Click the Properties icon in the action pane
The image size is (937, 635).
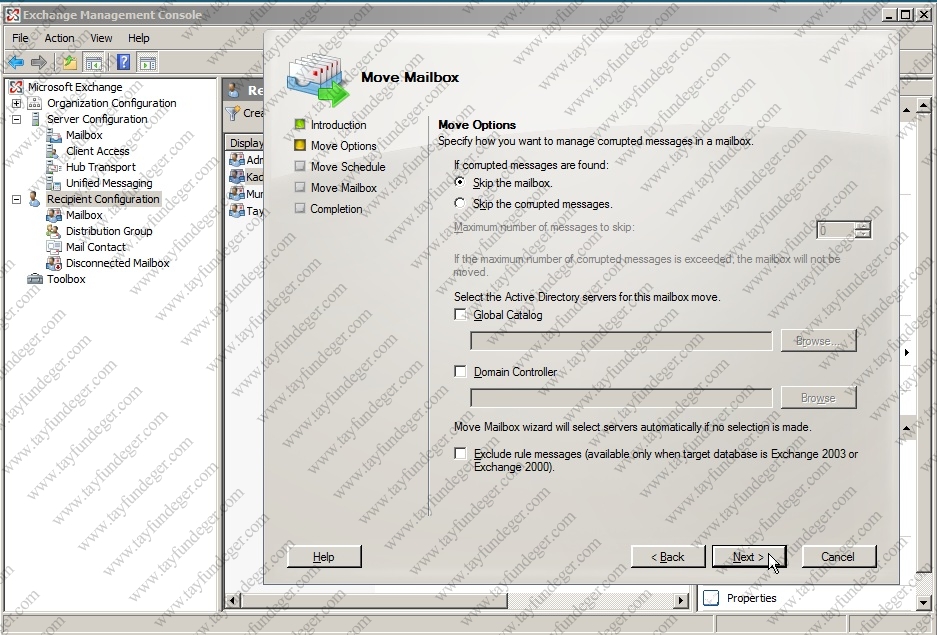click(x=711, y=598)
